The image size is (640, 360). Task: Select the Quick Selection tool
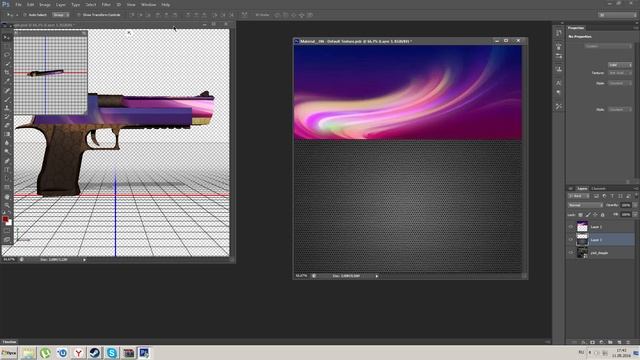tap(7, 63)
